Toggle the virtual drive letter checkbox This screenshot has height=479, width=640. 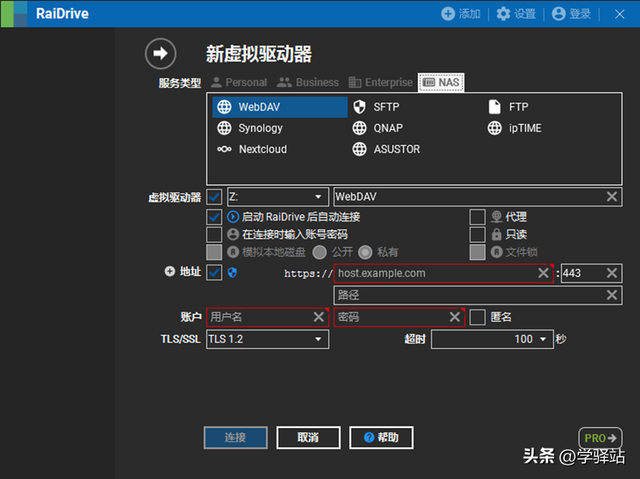pyautogui.click(x=214, y=197)
